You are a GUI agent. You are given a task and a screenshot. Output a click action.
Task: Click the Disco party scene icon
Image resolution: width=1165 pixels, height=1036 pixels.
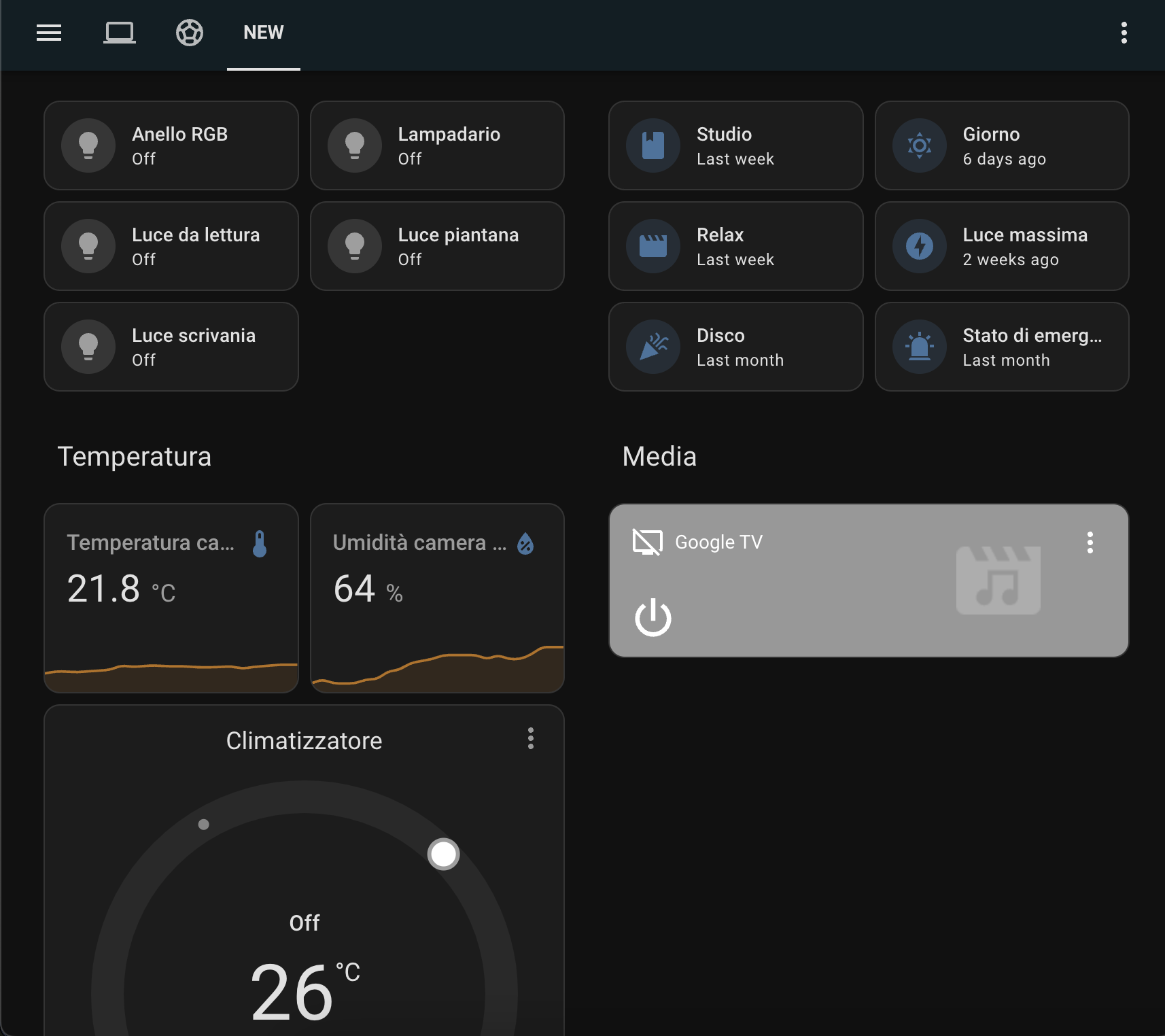click(x=652, y=346)
